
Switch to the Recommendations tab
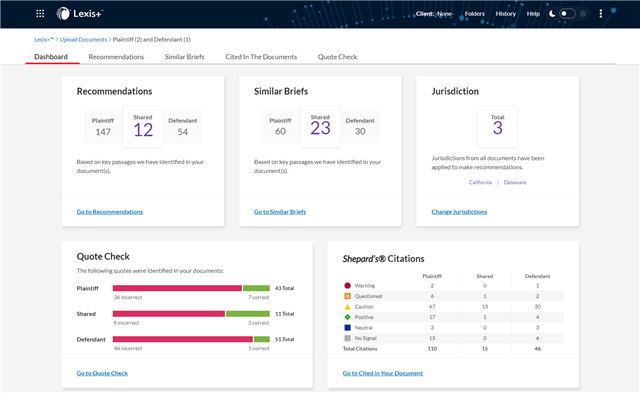coord(116,57)
